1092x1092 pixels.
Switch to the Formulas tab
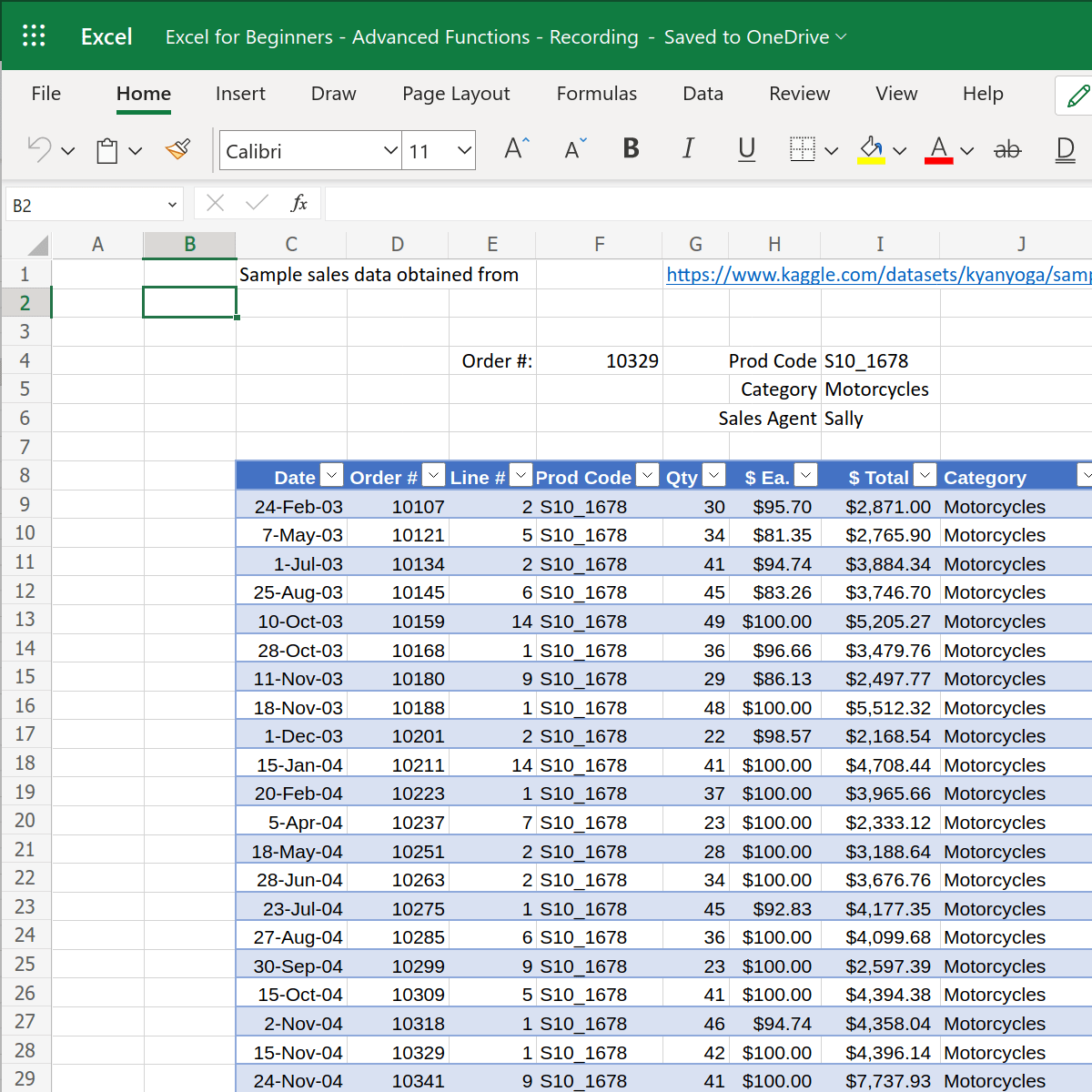pos(596,94)
